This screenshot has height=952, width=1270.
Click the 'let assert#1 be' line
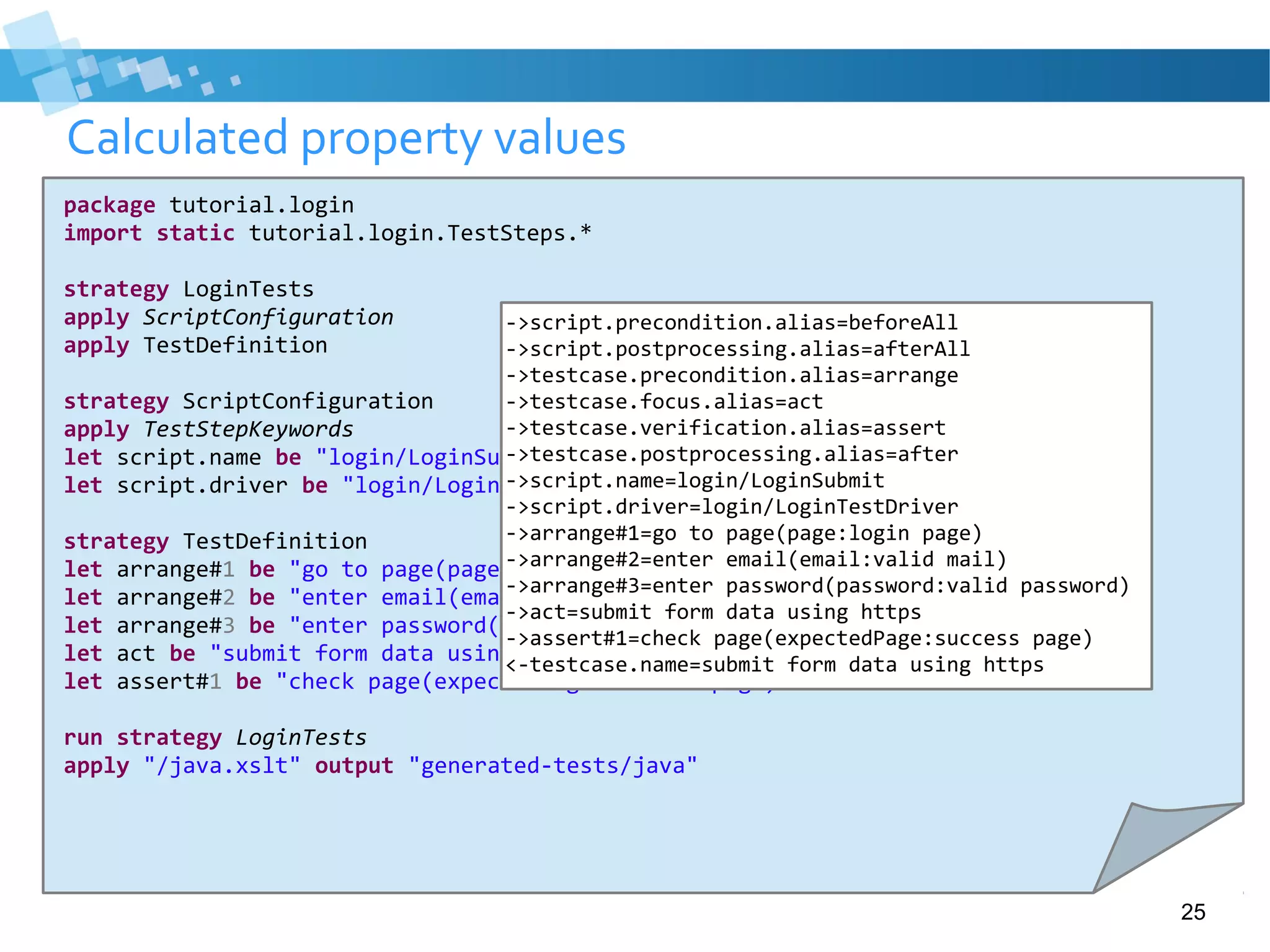[x=282, y=682]
